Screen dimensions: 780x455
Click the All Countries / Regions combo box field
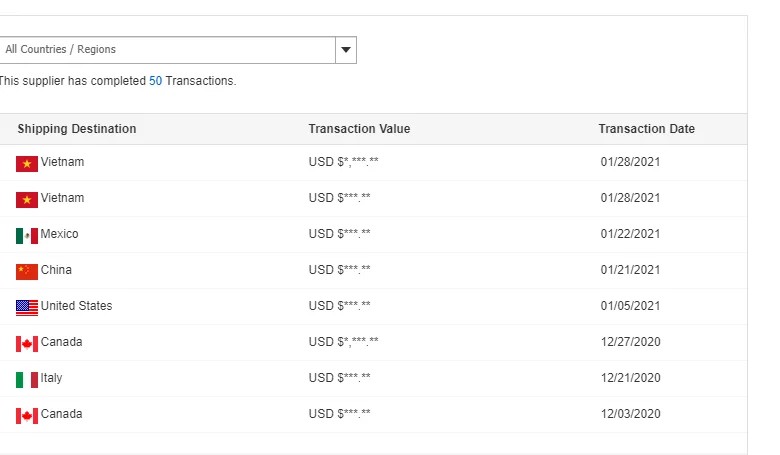pos(165,50)
